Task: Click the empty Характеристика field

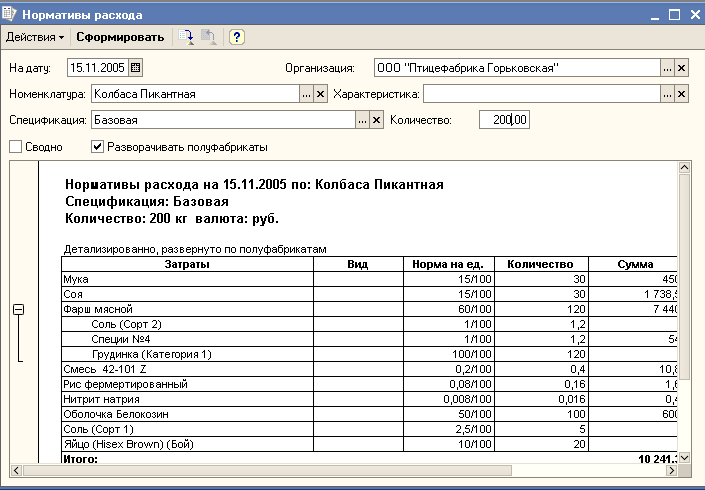Action: [542, 94]
